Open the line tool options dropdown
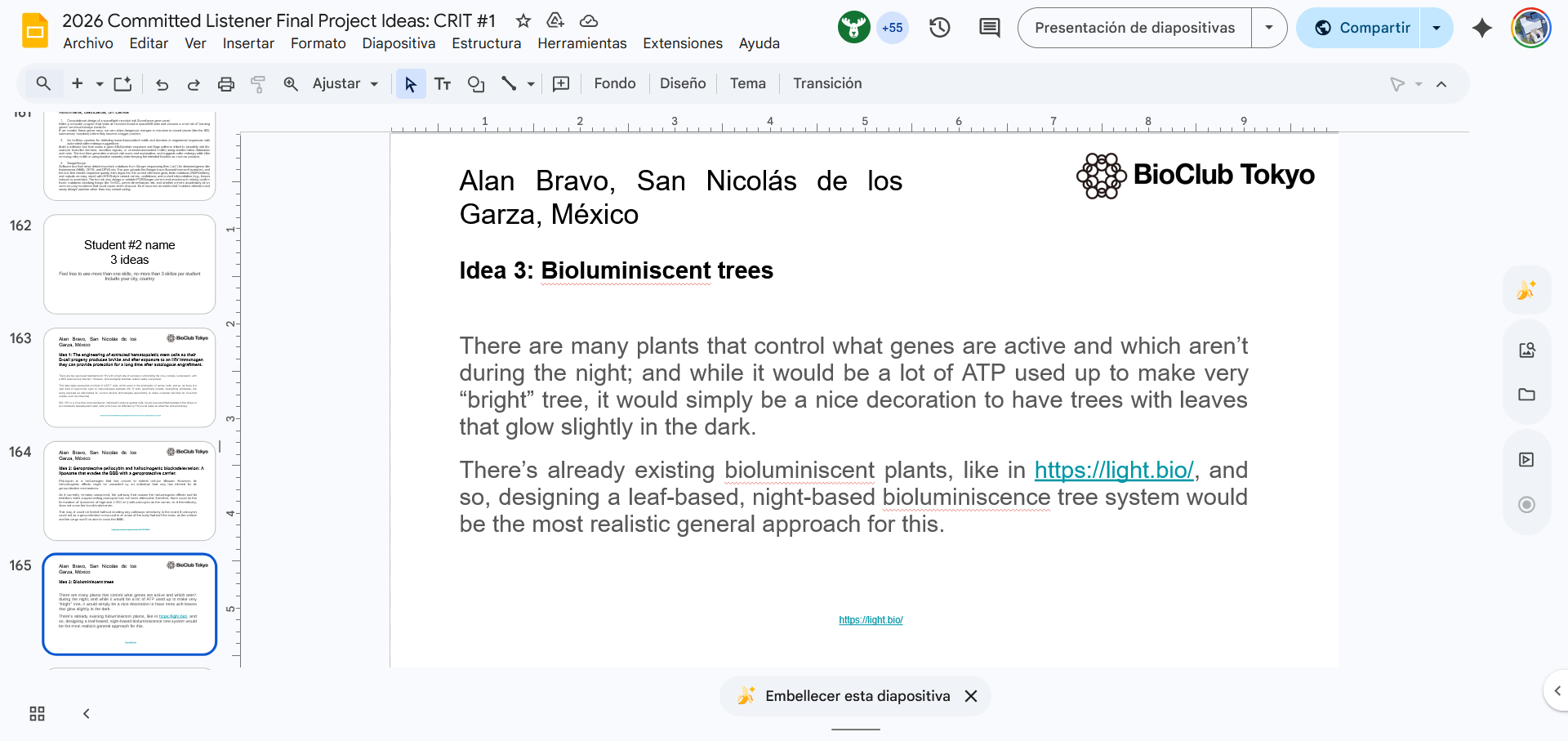Screen dimensions: 1568x741 tap(531, 83)
